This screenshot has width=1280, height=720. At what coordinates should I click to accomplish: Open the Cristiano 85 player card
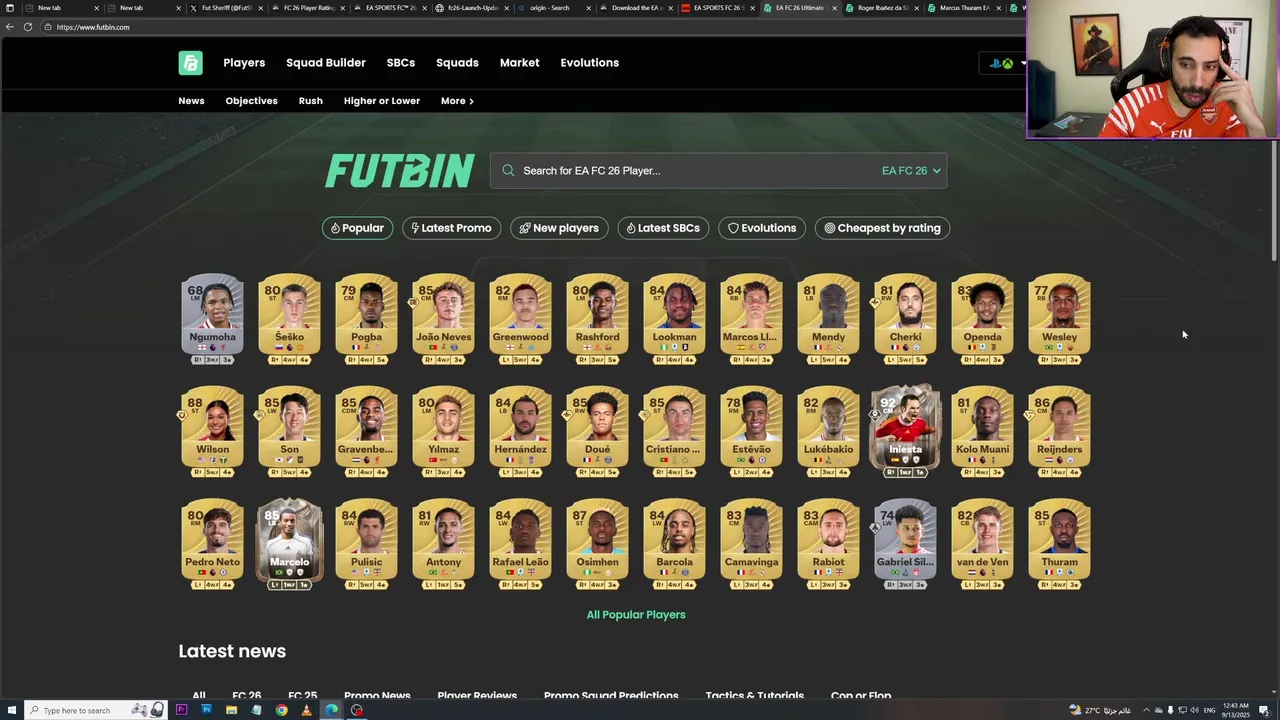tap(674, 431)
